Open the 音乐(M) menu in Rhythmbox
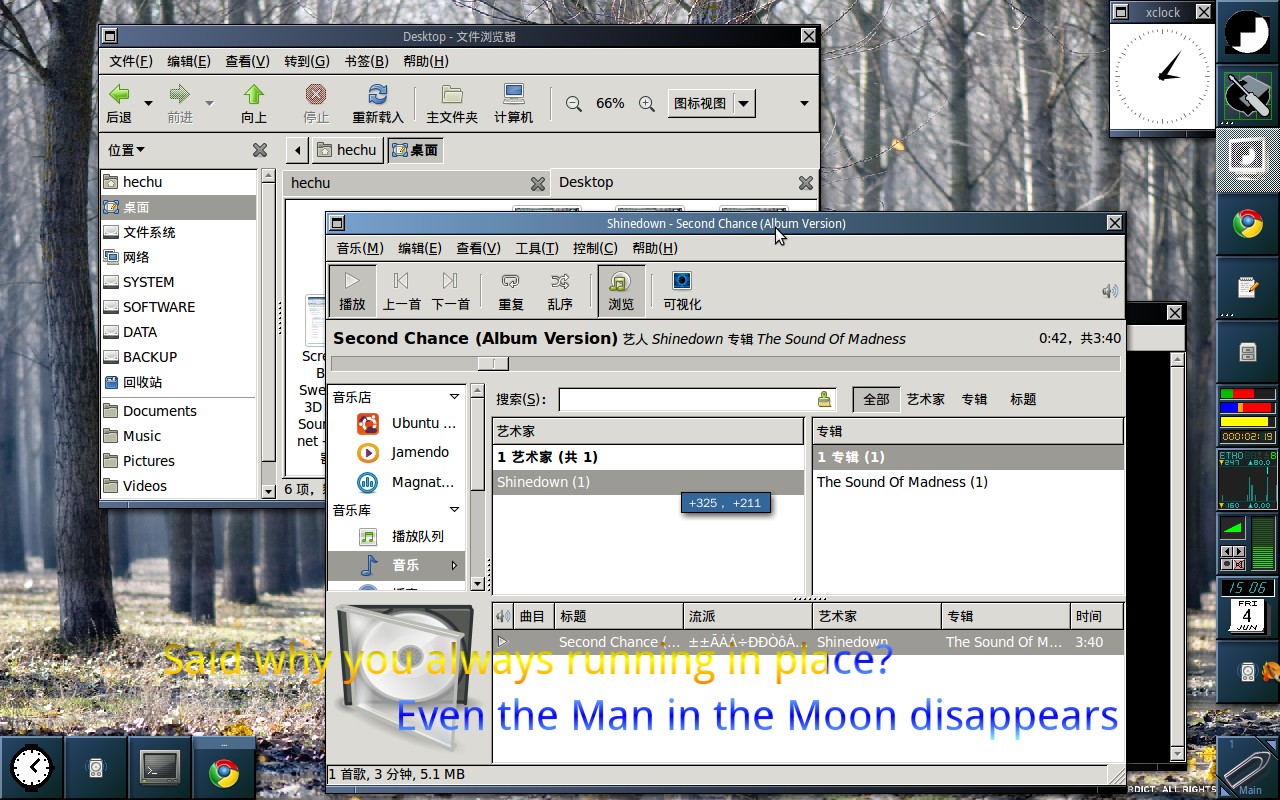Image resolution: width=1280 pixels, height=800 pixels. coord(360,248)
